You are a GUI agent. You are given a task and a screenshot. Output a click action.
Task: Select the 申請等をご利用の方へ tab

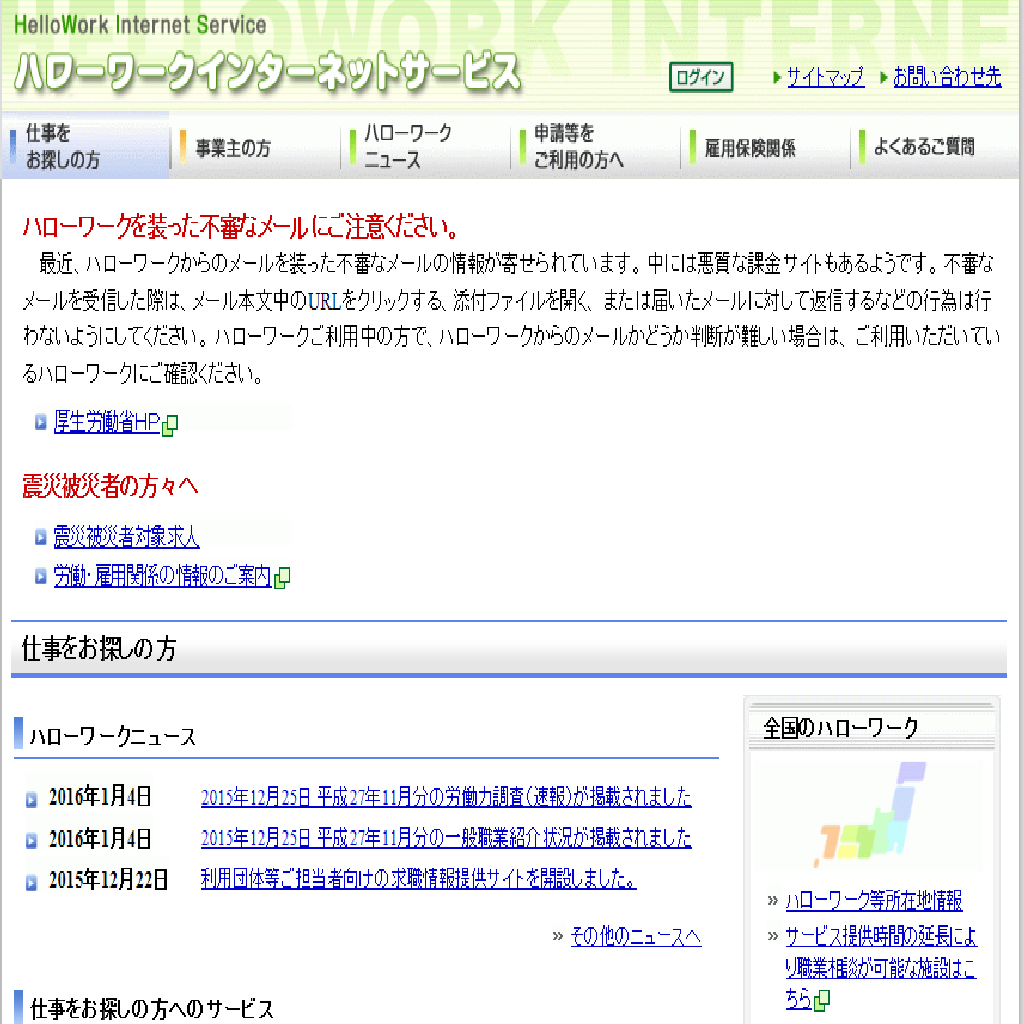pos(595,147)
